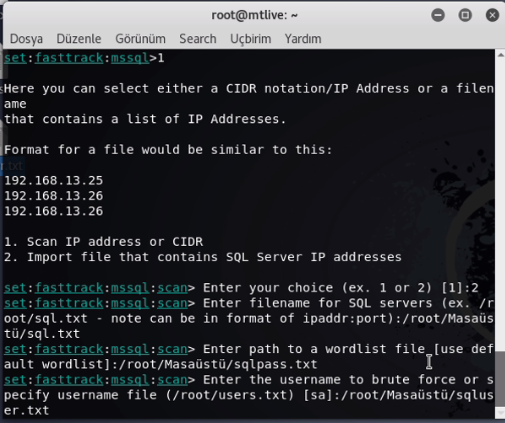Click underlined fasttrack in the top prompt
The width and height of the screenshot is (505, 423).
(69, 58)
